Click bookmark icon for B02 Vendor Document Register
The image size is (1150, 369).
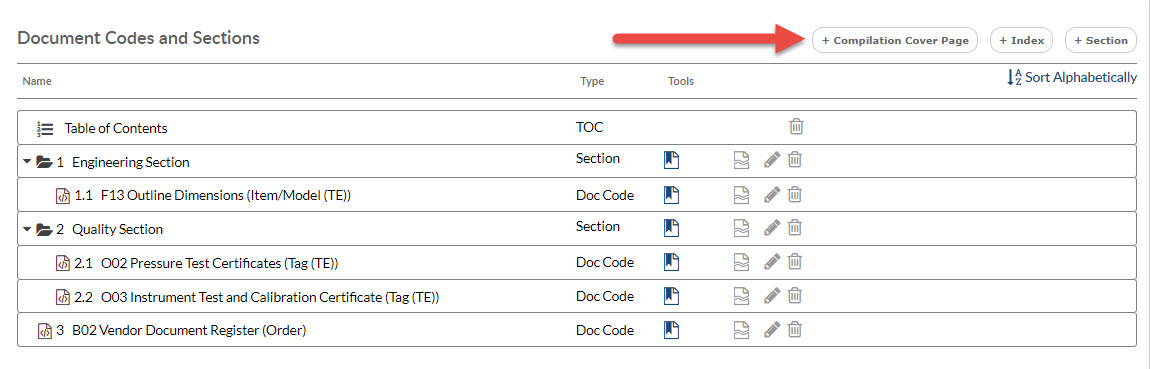671,330
